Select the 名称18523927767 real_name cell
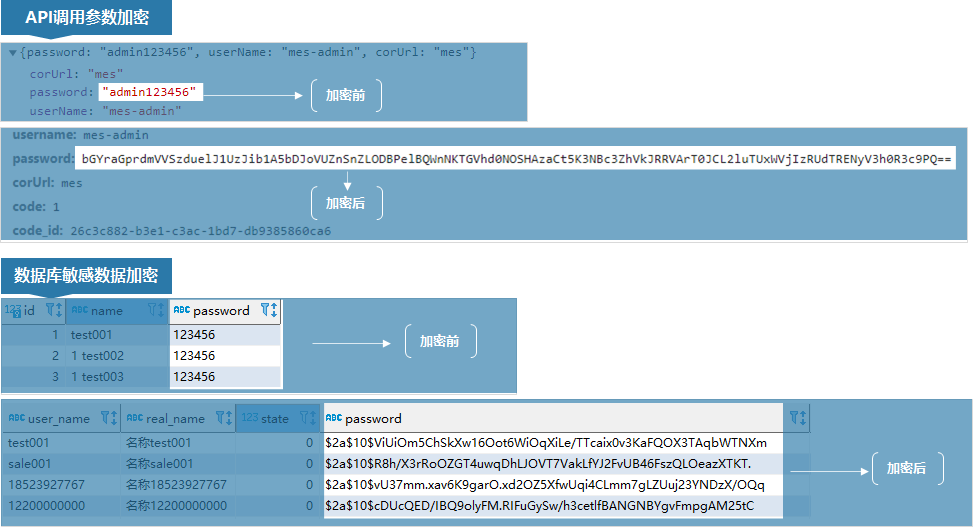 pyautogui.click(x=175, y=484)
